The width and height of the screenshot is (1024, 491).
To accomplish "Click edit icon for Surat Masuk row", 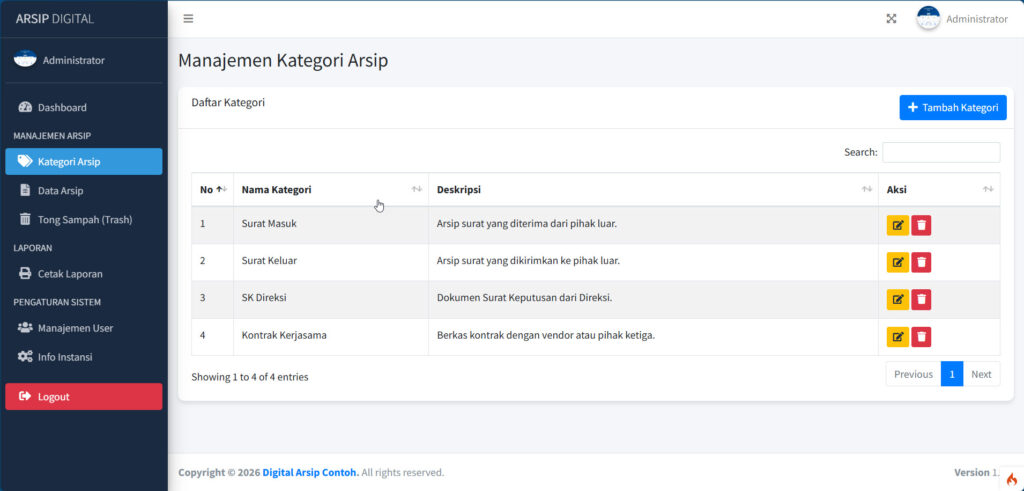I will [x=897, y=225].
